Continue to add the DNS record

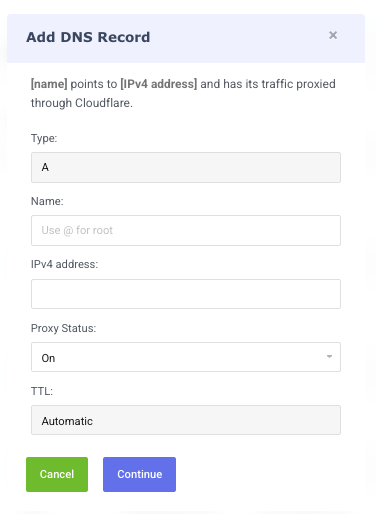(139, 474)
